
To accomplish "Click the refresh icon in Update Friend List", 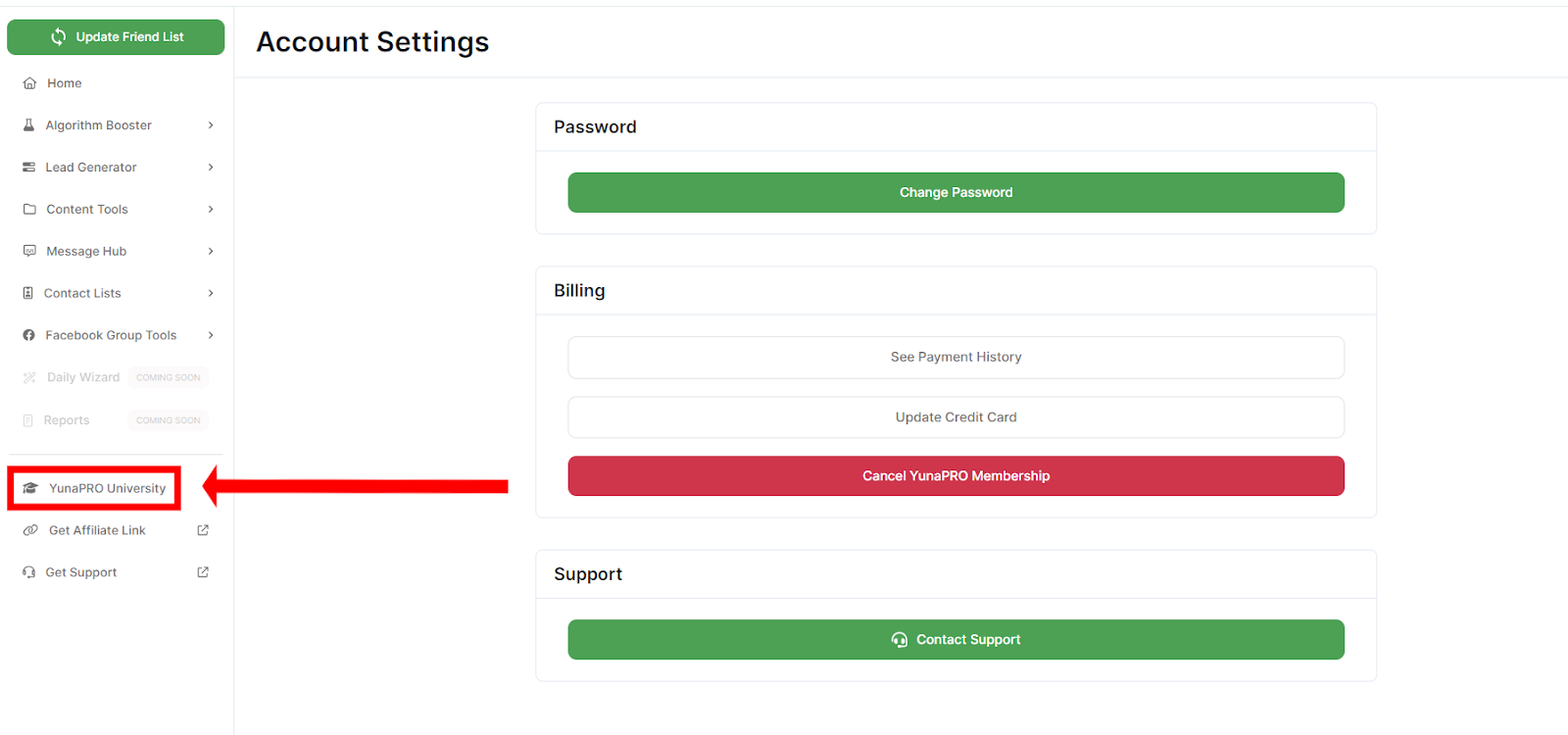I will 59,37.
